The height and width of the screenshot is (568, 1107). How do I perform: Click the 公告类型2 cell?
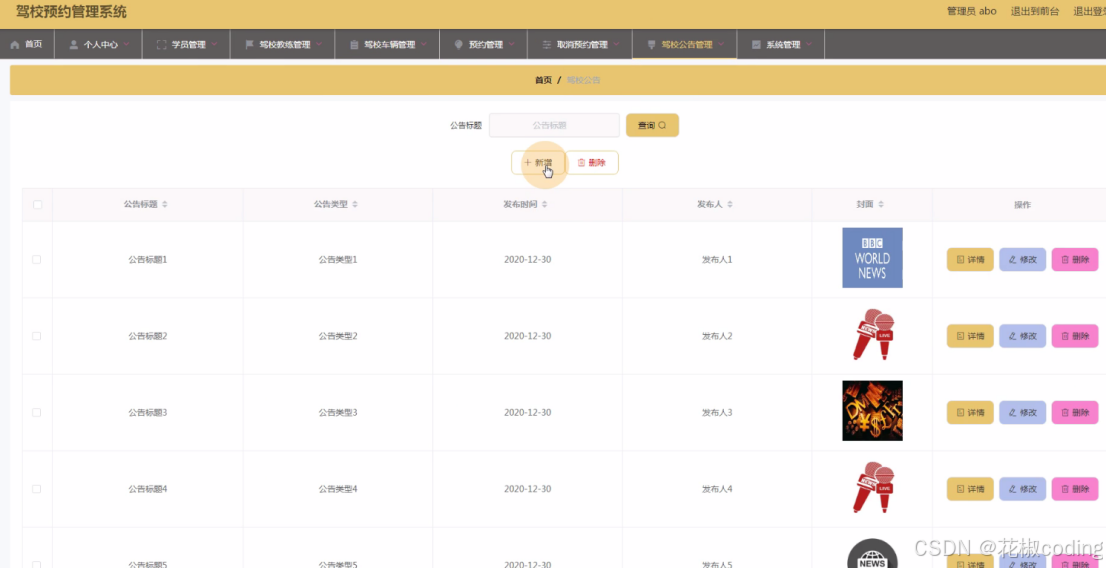click(x=338, y=336)
